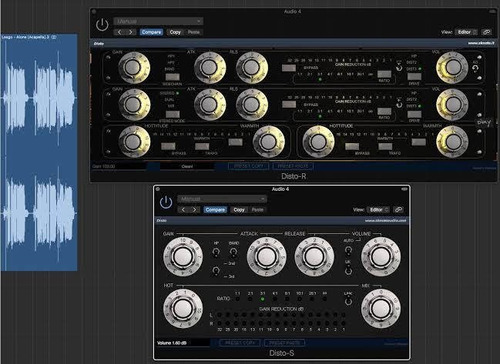This screenshot has height=364, width=500.
Task: Toggle second row BYPASS button in Disto-R
Action: [289, 105]
